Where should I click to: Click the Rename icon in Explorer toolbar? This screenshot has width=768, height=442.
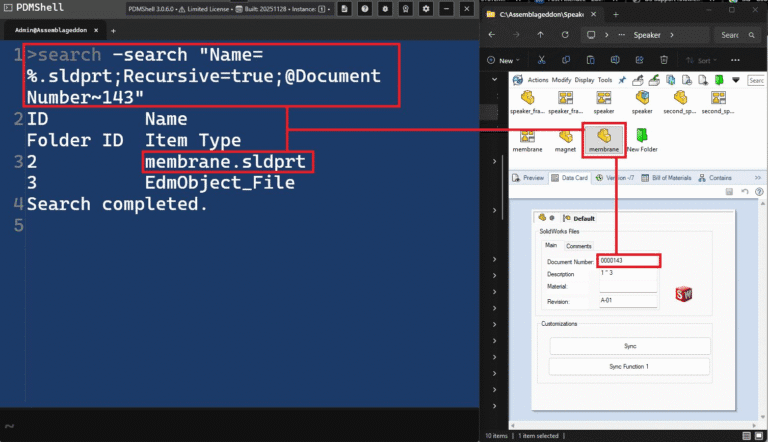point(615,60)
